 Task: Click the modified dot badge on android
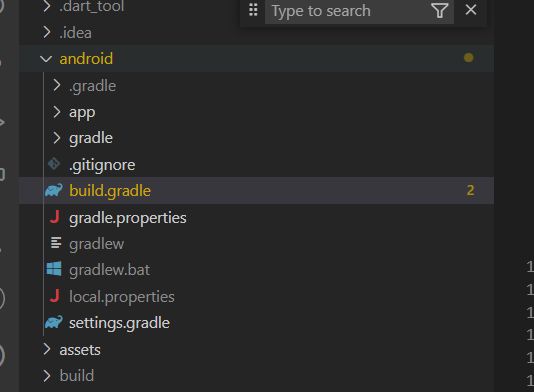(469, 58)
